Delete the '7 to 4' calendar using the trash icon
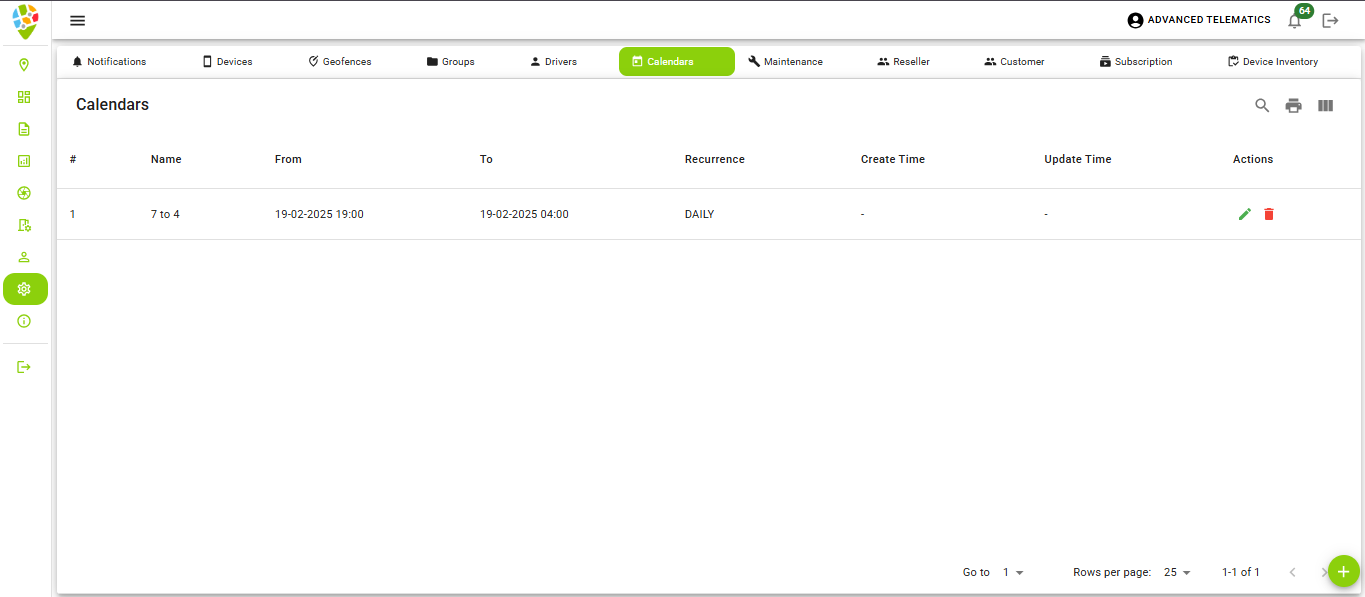 [1268, 213]
